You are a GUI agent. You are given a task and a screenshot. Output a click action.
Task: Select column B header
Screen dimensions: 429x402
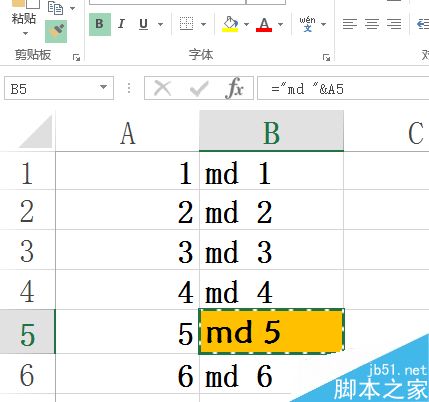coord(271,131)
